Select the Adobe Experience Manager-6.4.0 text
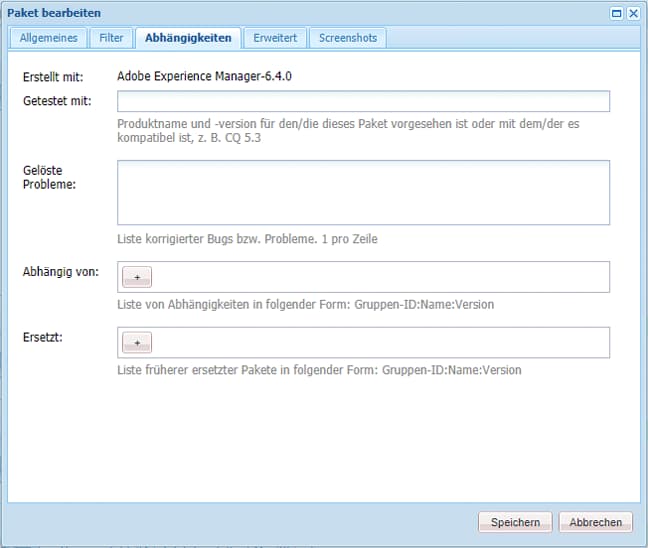 click(204, 76)
